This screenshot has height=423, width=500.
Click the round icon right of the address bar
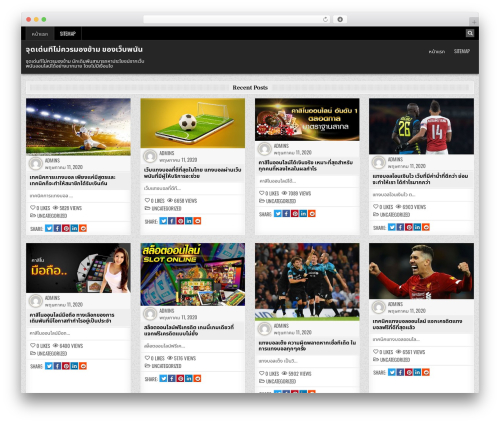pos(340,19)
